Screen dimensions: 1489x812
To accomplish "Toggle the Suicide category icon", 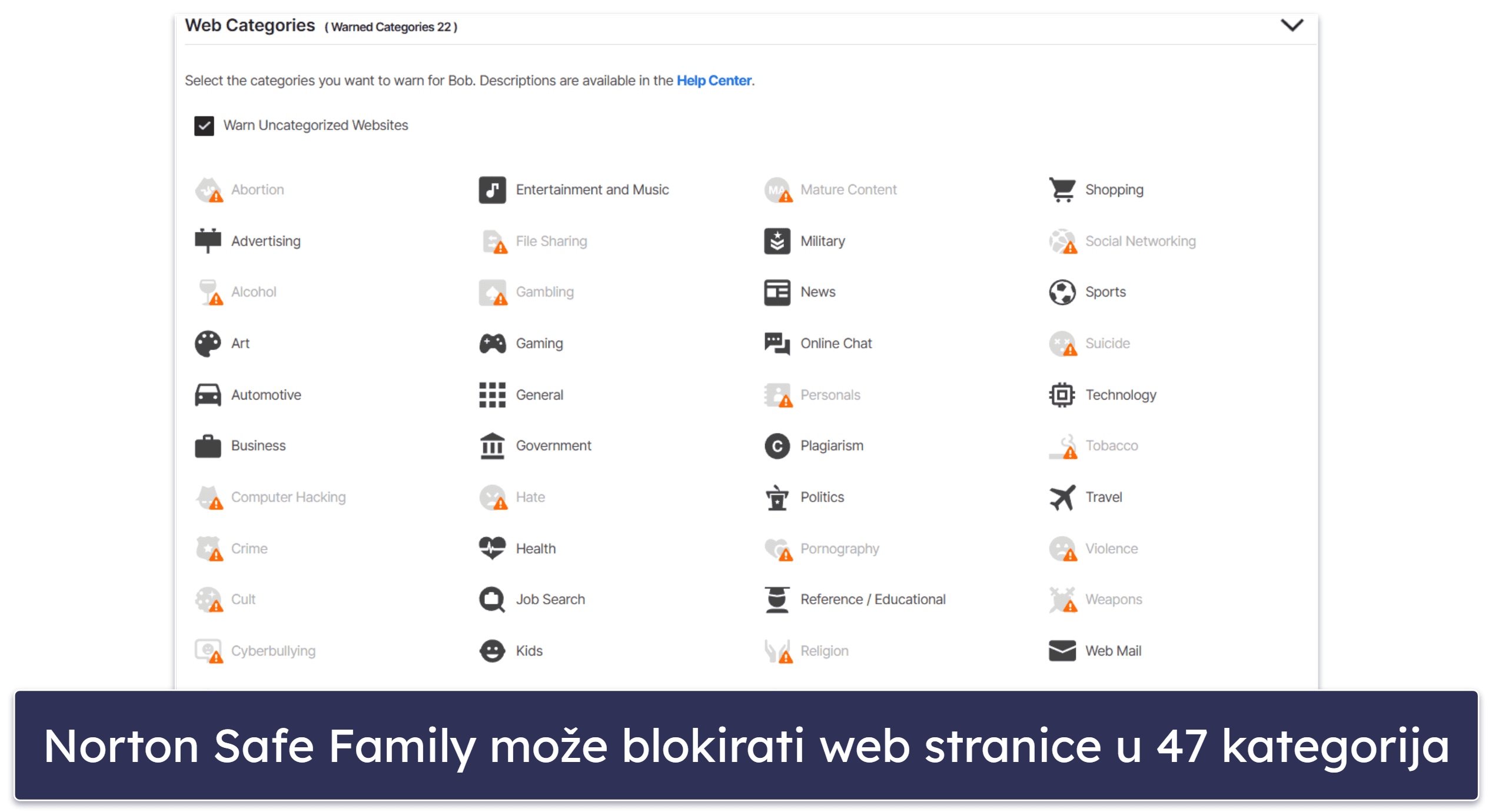I will click(x=1063, y=344).
